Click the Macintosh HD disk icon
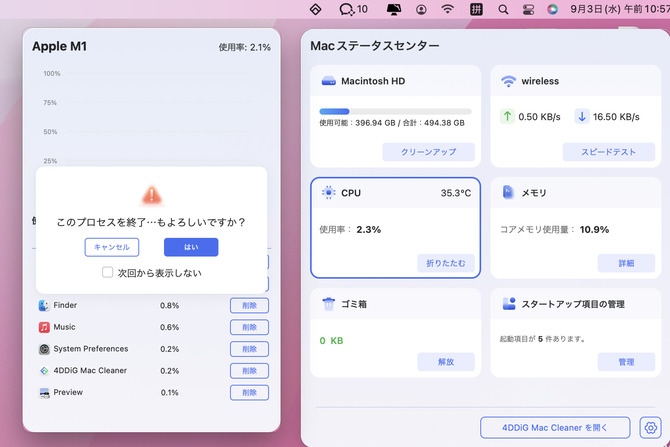Viewport: 670px width, 447px height. click(328, 81)
